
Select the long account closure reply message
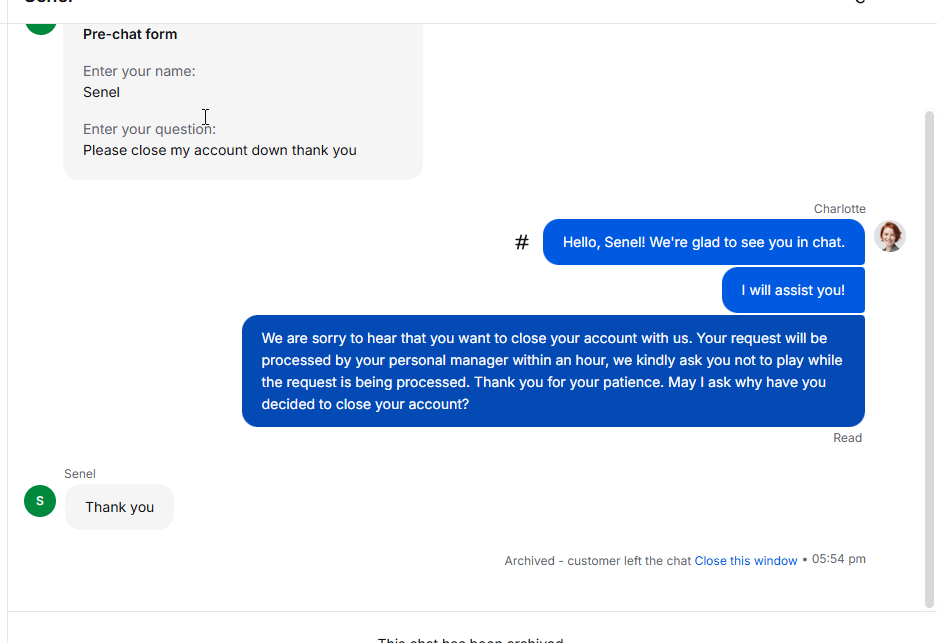click(x=553, y=371)
